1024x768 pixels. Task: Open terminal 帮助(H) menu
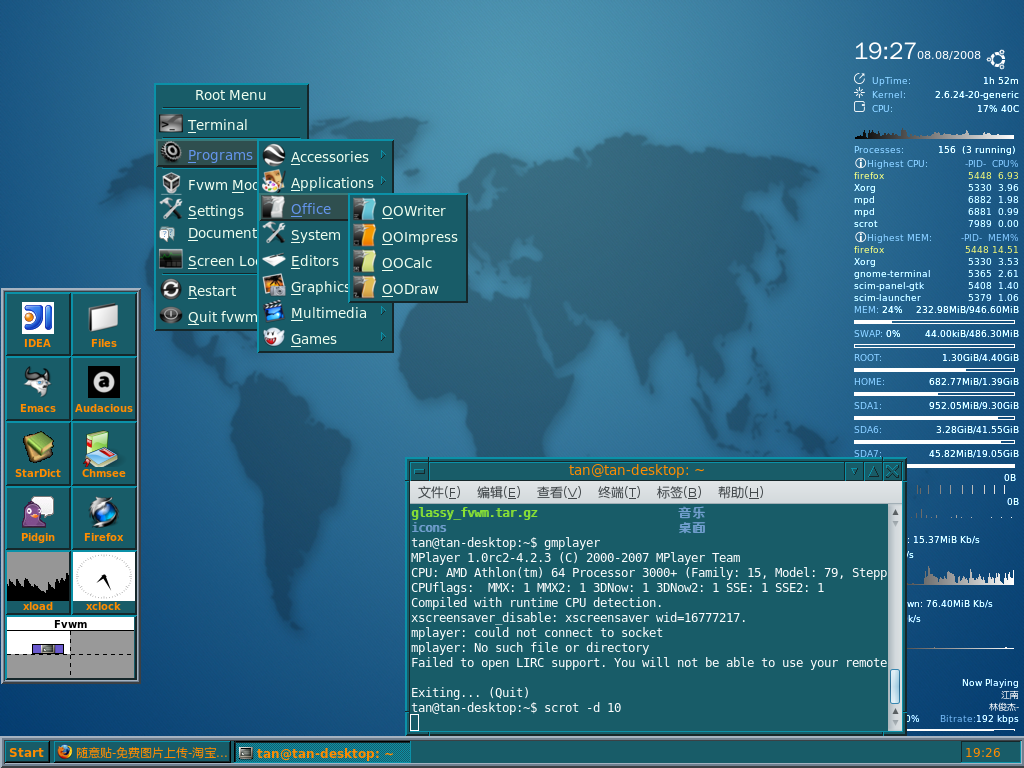pyautogui.click(x=740, y=492)
